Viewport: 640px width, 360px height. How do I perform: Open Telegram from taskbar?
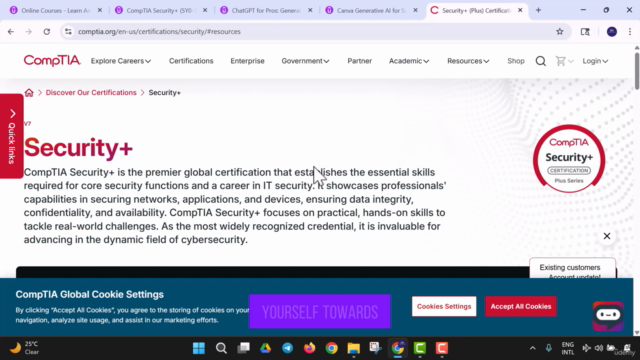(287, 348)
